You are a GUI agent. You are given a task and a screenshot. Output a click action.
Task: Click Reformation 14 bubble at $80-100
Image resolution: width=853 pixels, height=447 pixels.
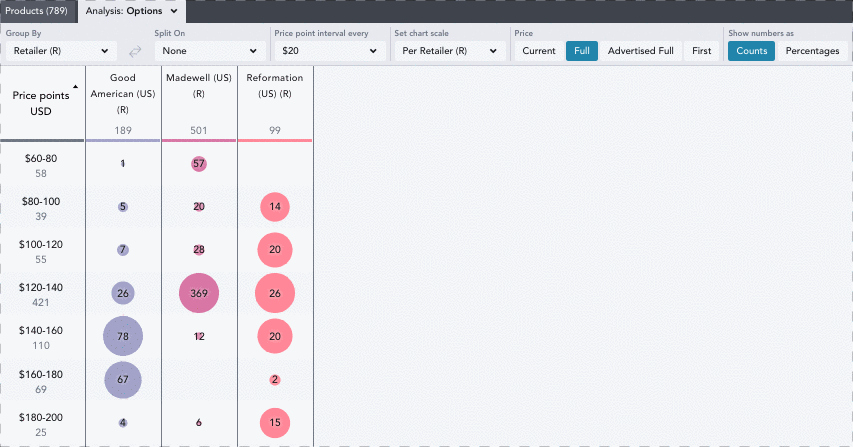[275, 207]
